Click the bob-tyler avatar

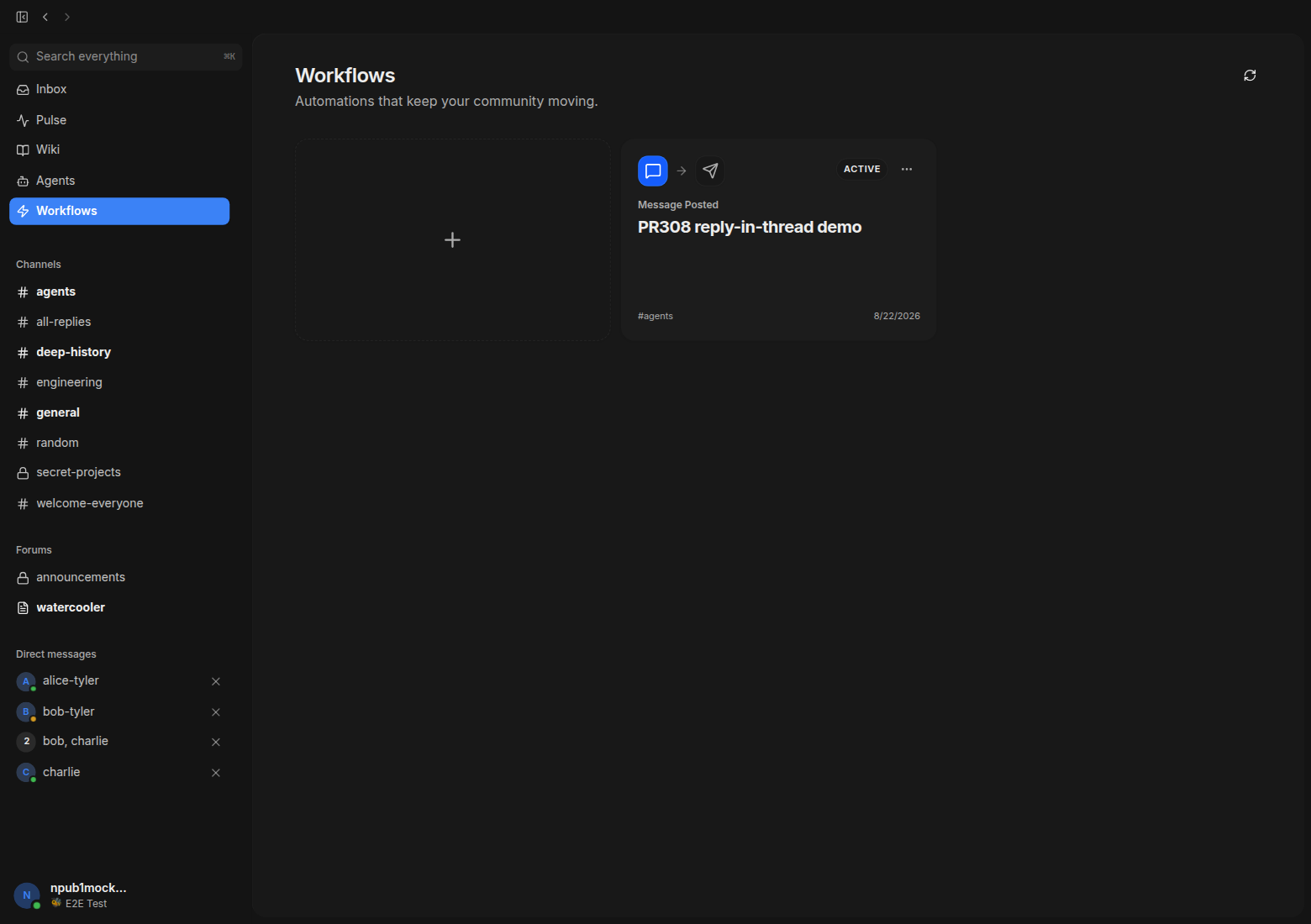click(26, 711)
